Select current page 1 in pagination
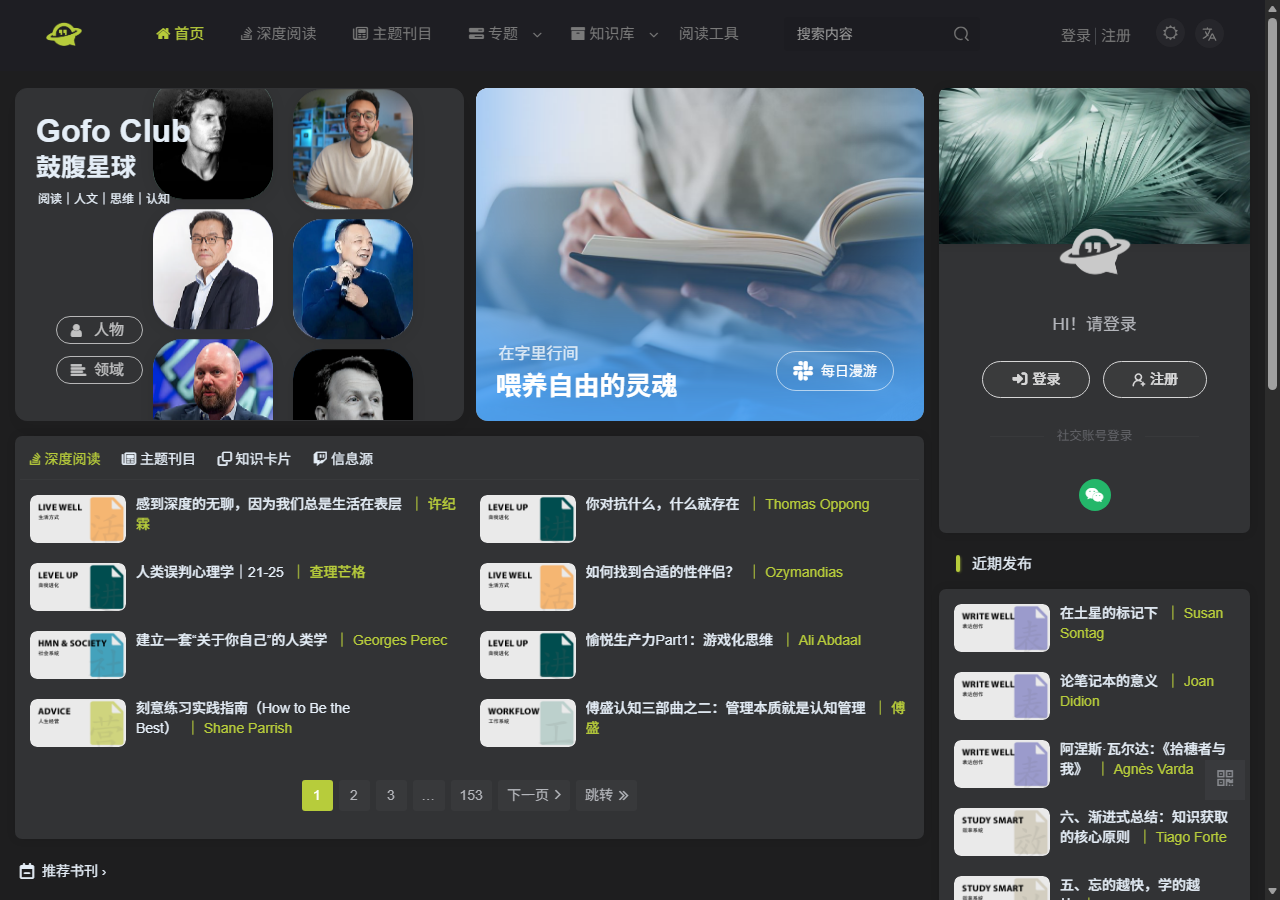 pyautogui.click(x=317, y=796)
